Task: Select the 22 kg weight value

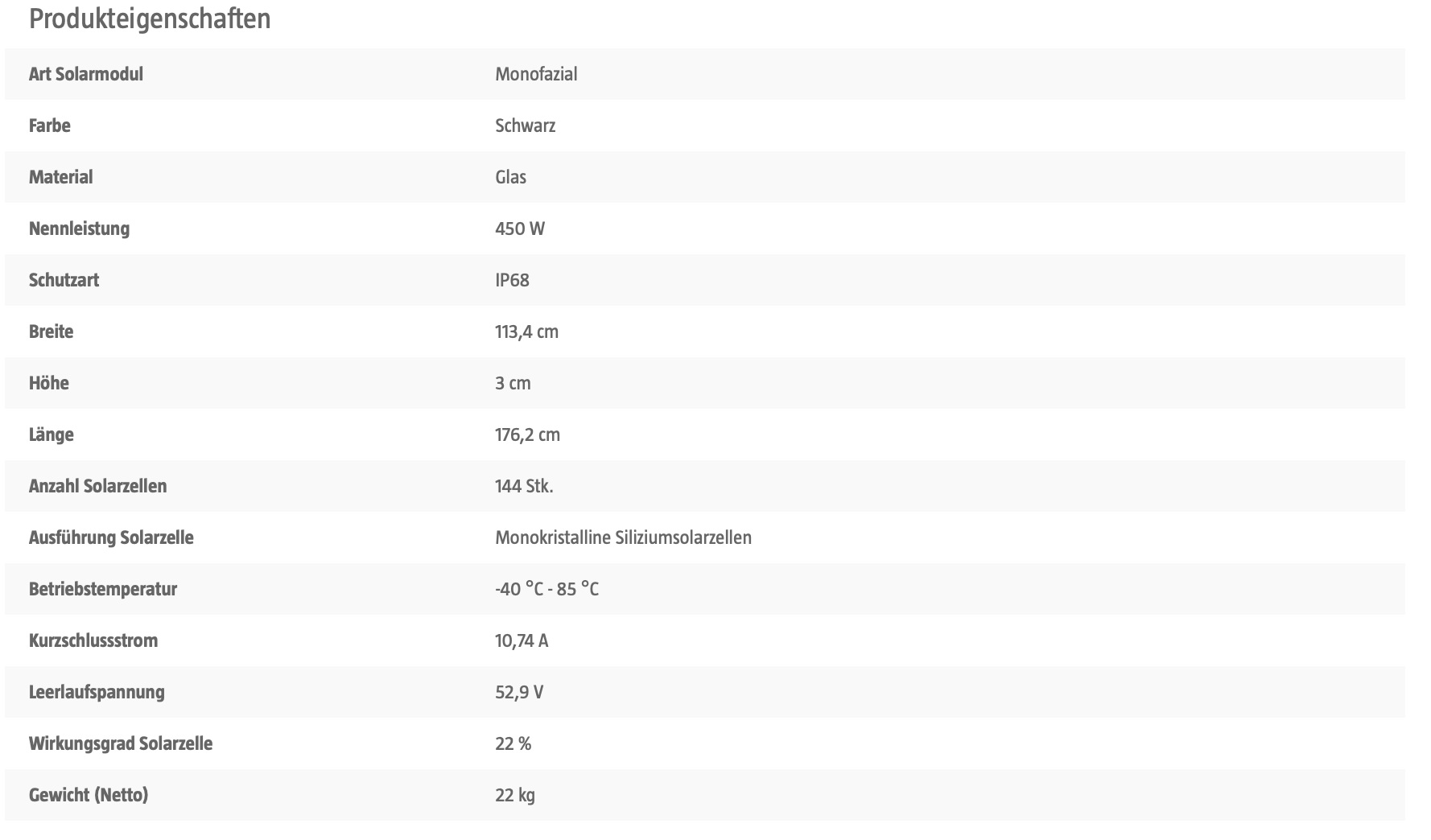Action: (515, 795)
